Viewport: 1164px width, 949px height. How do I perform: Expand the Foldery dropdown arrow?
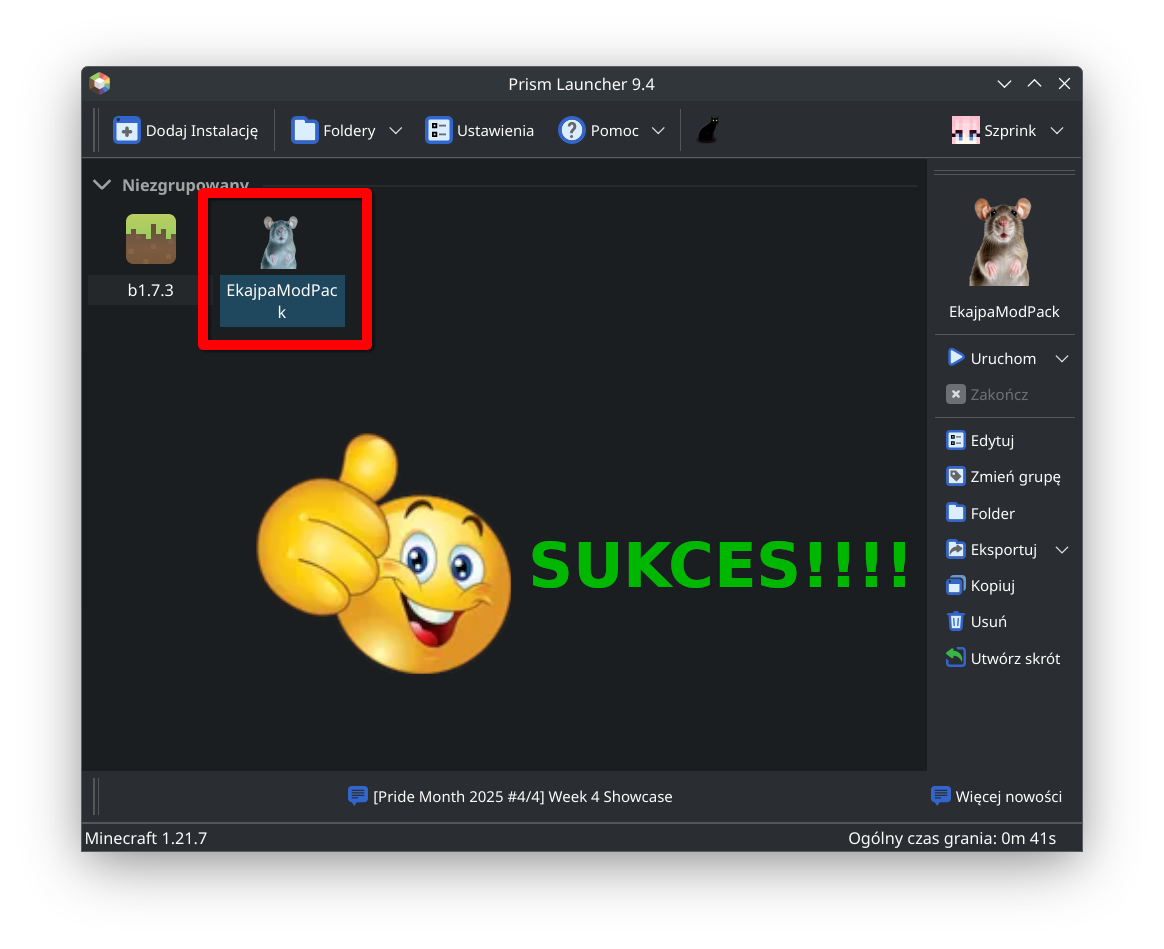(395, 130)
